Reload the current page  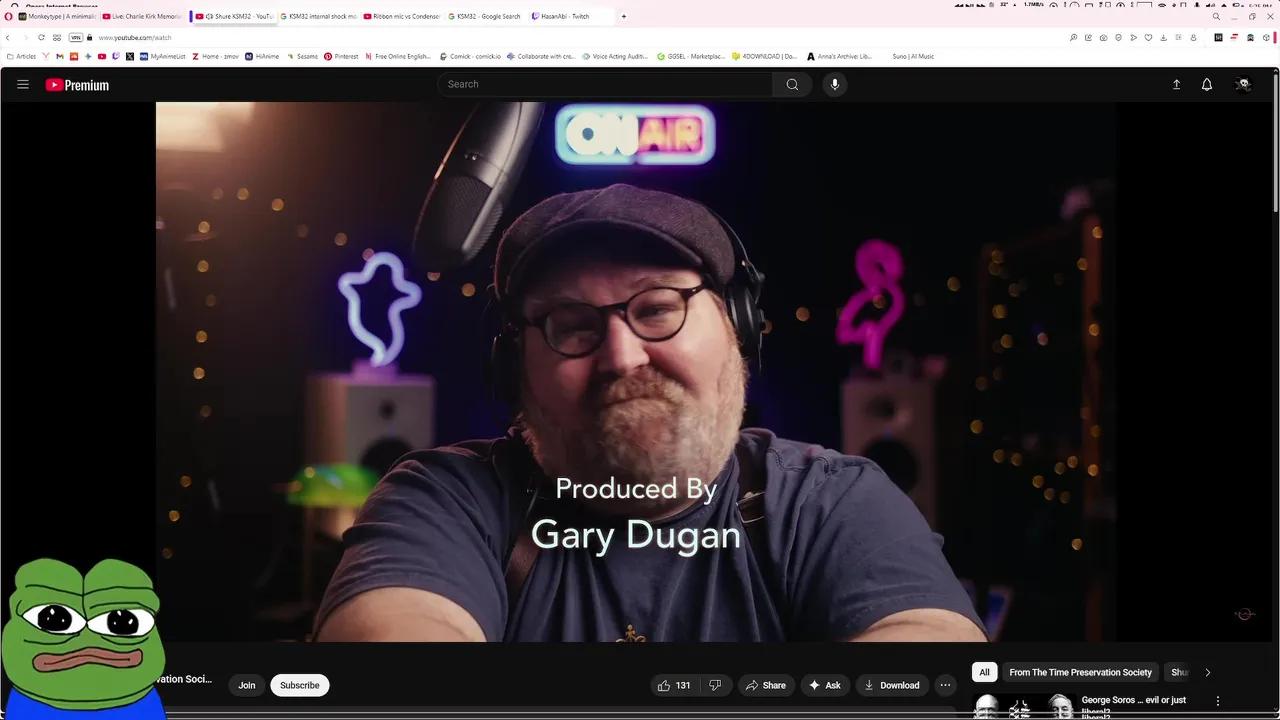tap(41, 38)
